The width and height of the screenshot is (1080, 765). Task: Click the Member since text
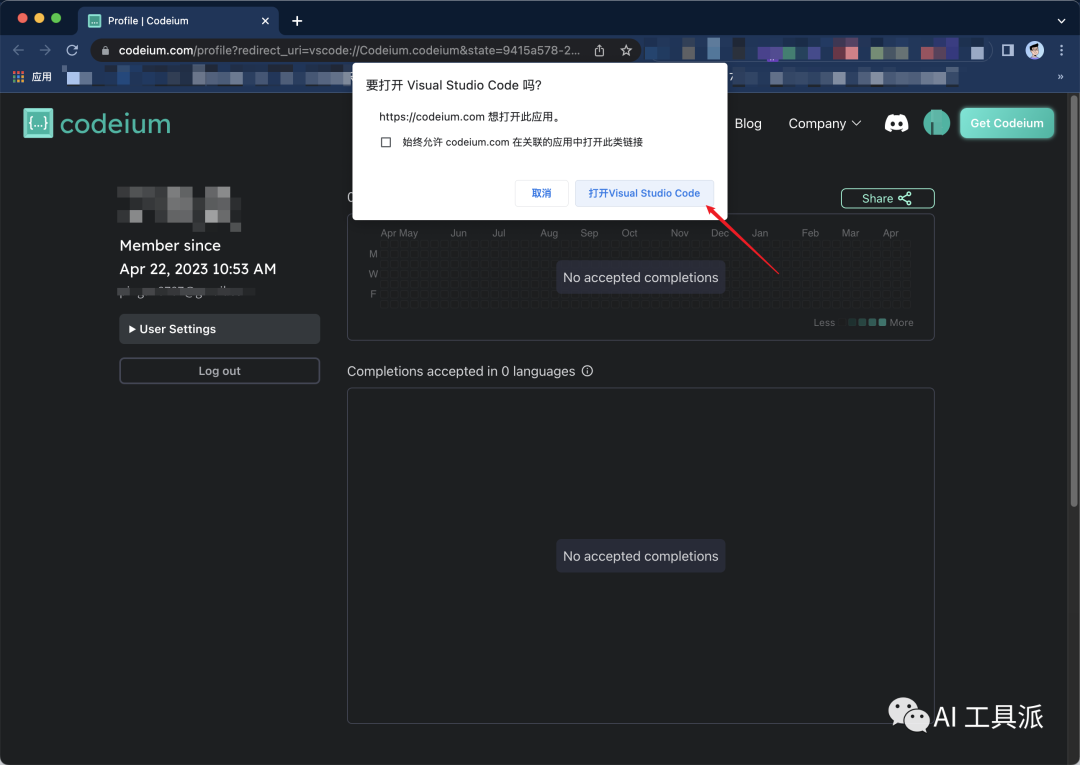[x=170, y=245]
